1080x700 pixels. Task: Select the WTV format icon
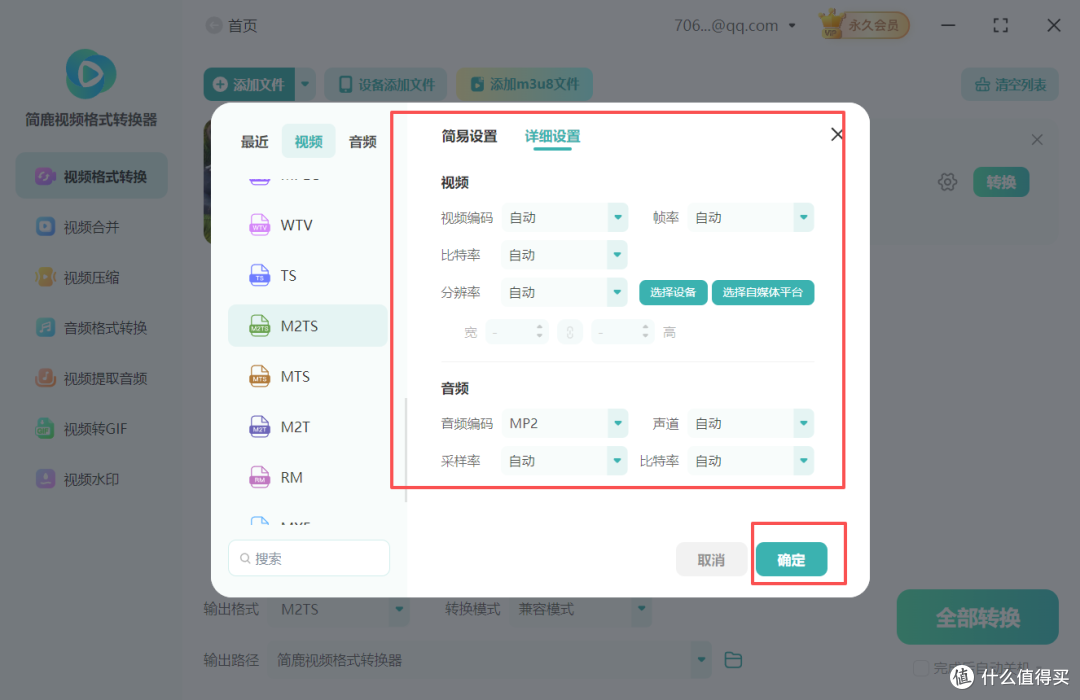(x=260, y=225)
